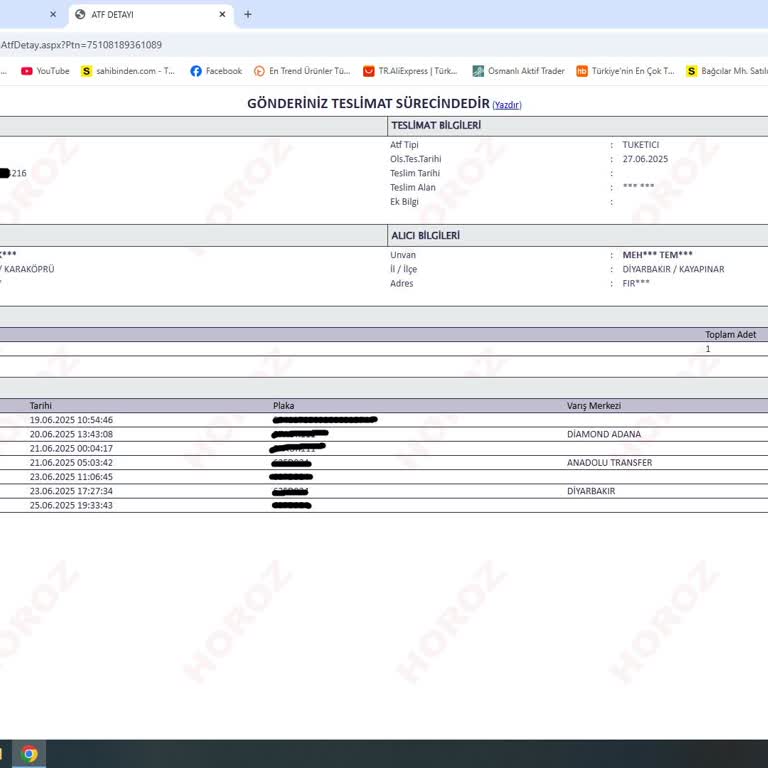This screenshot has width=768, height=768.
Task: Switch to the ATF DETAYI tab
Action: click(x=140, y=15)
